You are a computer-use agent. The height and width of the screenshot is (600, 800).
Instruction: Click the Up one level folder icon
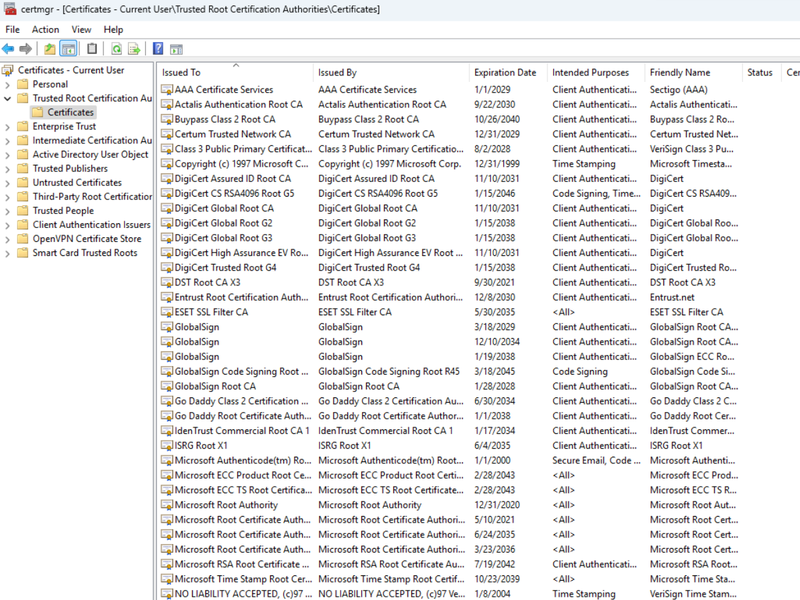pyautogui.click(x=49, y=49)
